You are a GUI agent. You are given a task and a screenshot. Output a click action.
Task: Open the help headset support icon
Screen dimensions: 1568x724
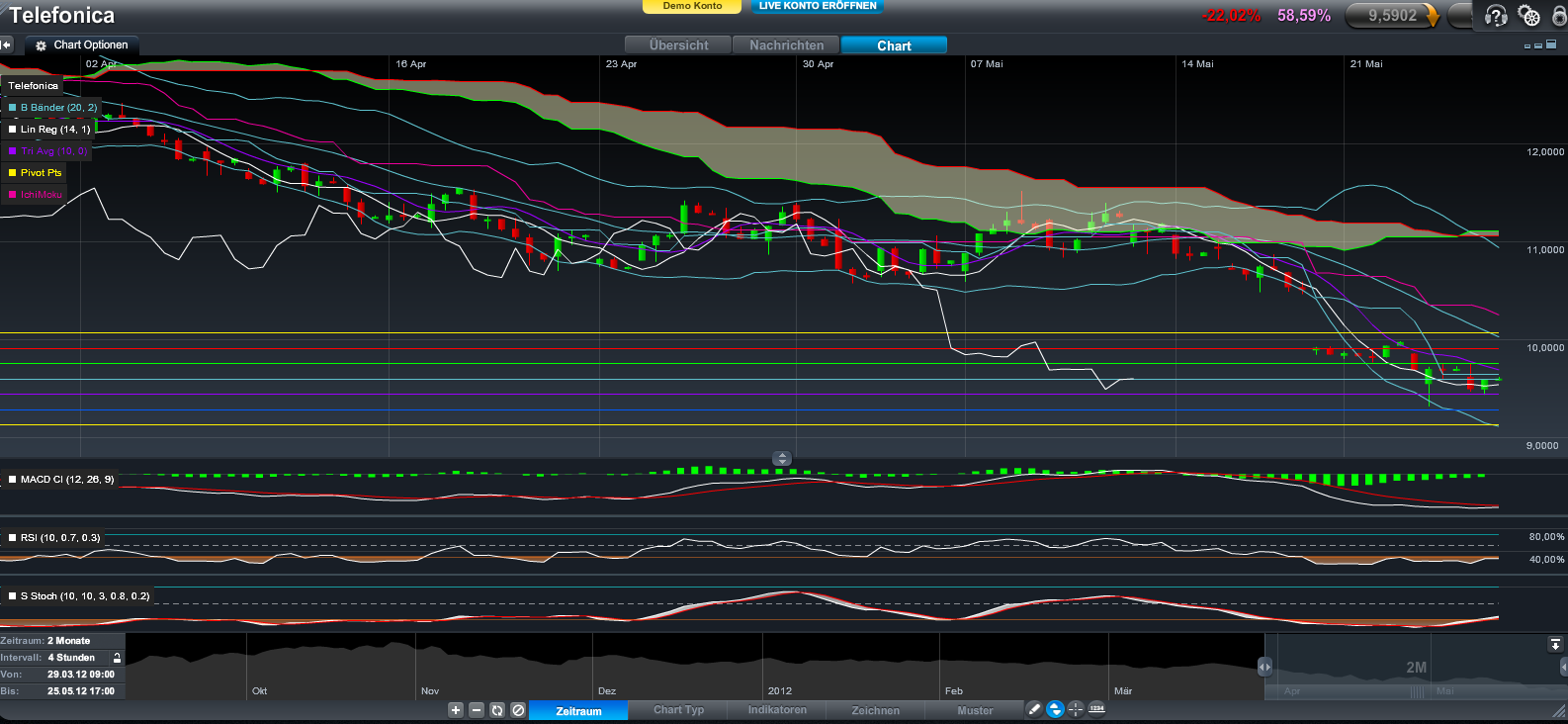tap(1496, 16)
